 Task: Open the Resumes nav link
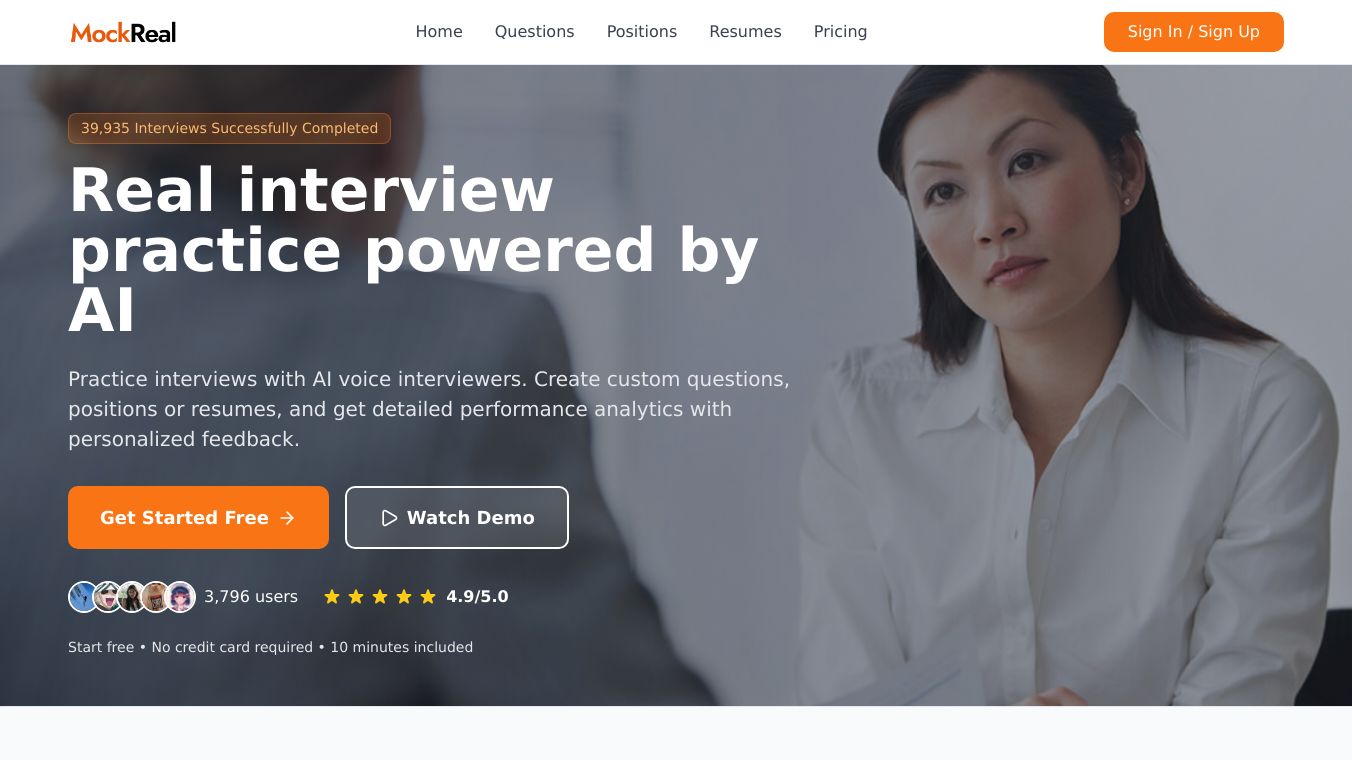pos(745,32)
